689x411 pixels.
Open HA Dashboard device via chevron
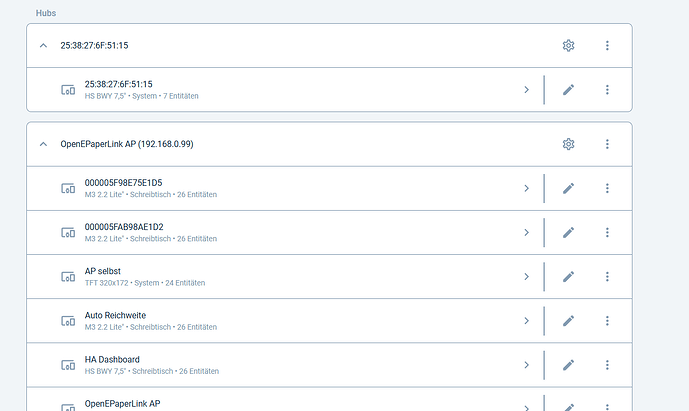click(526, 365)
